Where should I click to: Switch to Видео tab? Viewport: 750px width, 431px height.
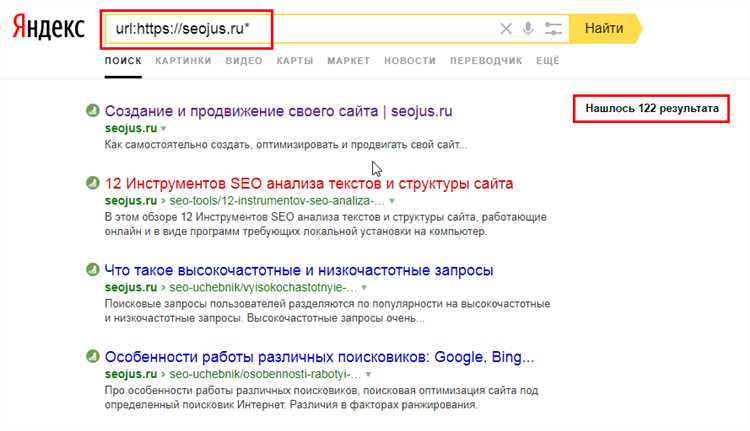tap(244, 61)
